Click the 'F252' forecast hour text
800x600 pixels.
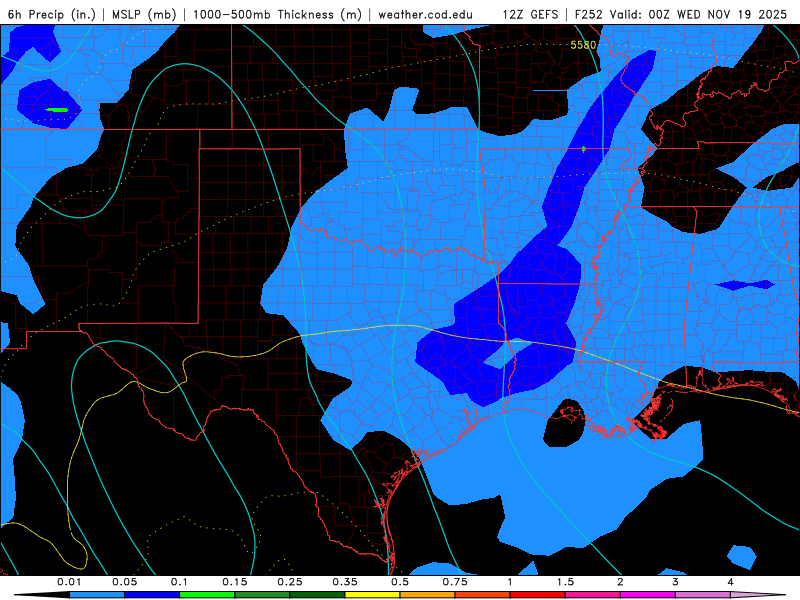tap(589, 14)
